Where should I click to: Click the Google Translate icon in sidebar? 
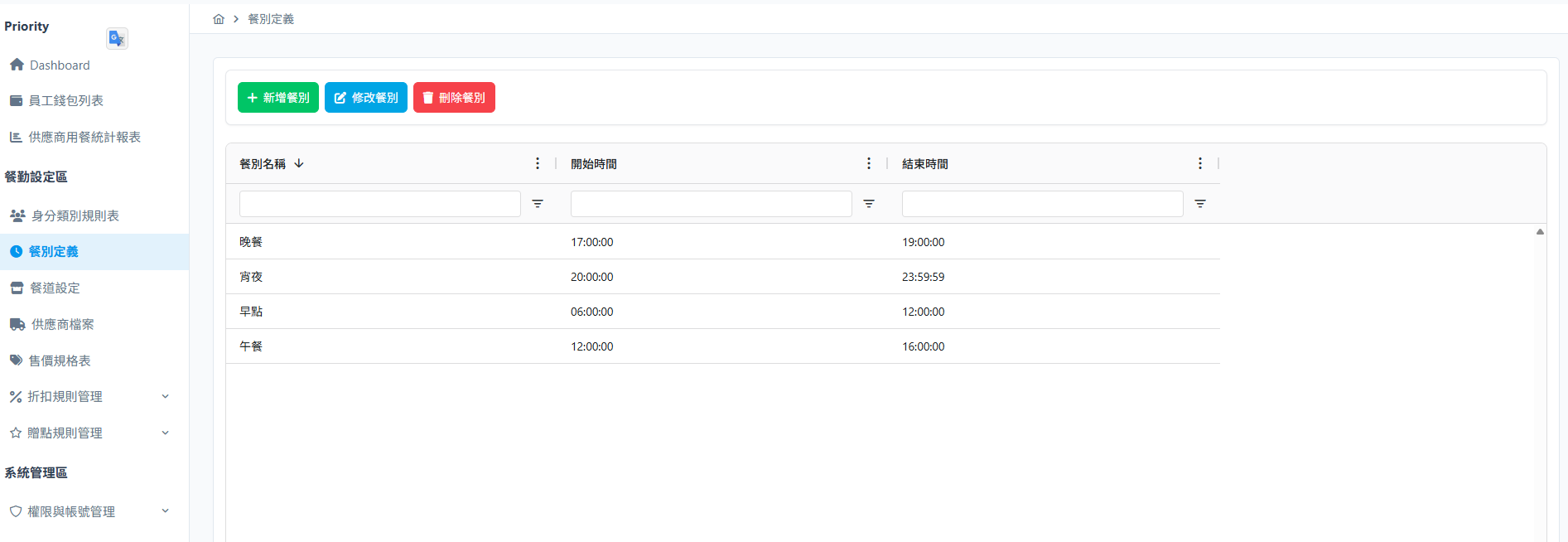[x=117, y=38]
